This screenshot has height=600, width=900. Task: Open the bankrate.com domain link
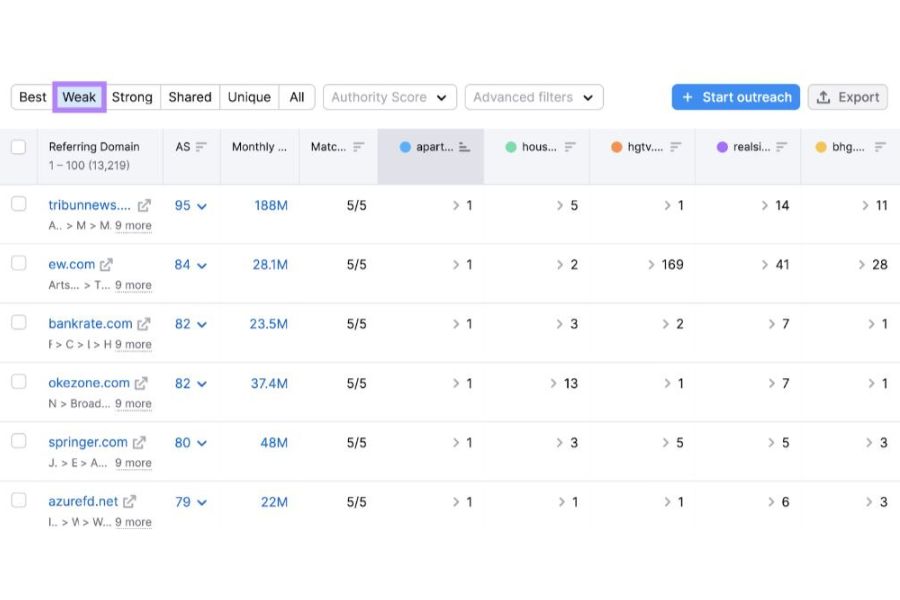90,324
